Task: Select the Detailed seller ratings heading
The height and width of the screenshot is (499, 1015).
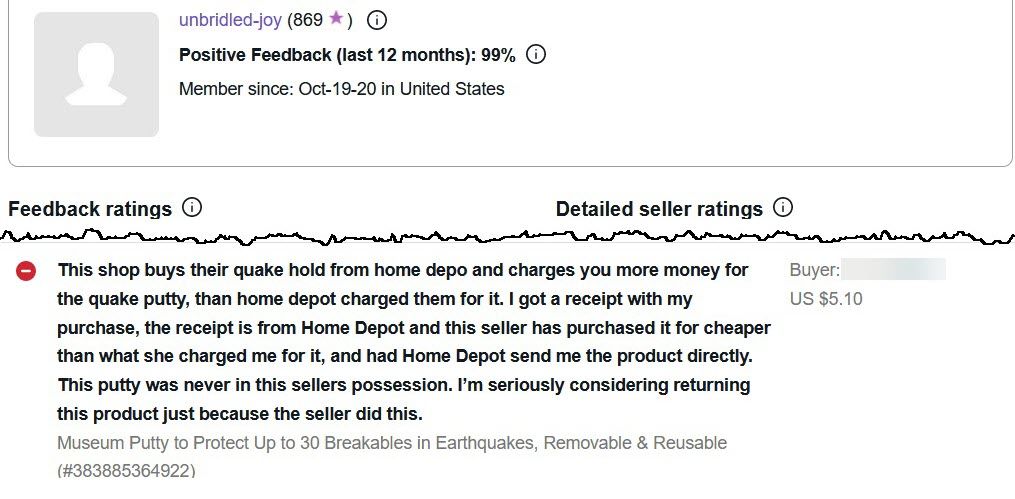Action: click(x=659, y=209)
